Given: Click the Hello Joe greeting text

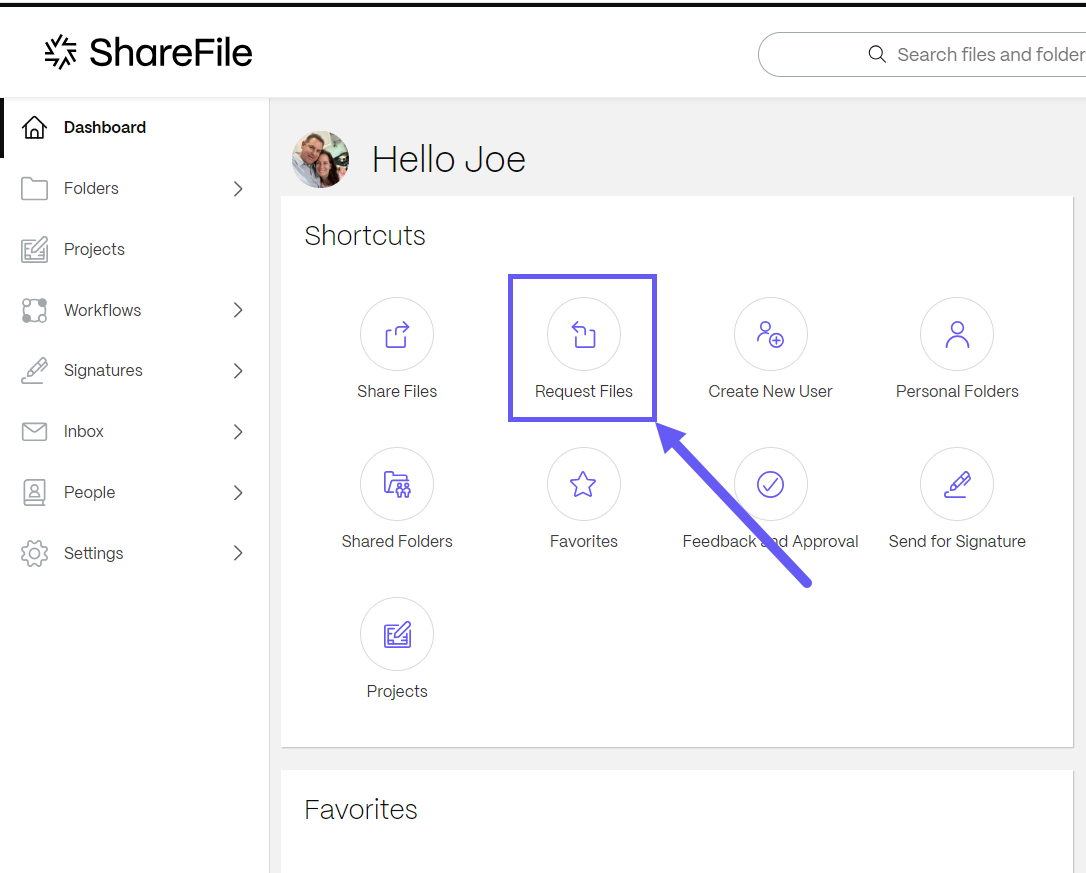Looking at the screenshot, I should (x=449, y=159).
